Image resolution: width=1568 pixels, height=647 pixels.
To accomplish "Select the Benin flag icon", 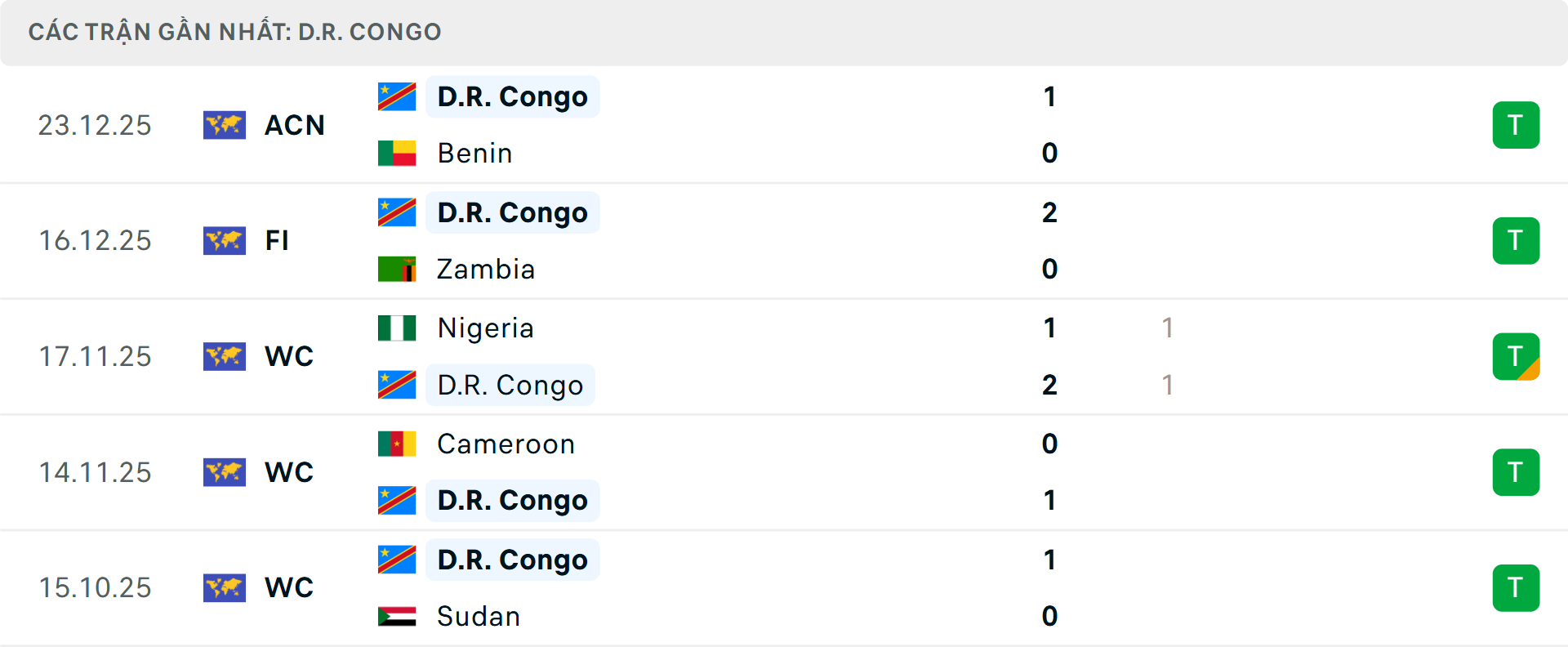I will point(397,153).
